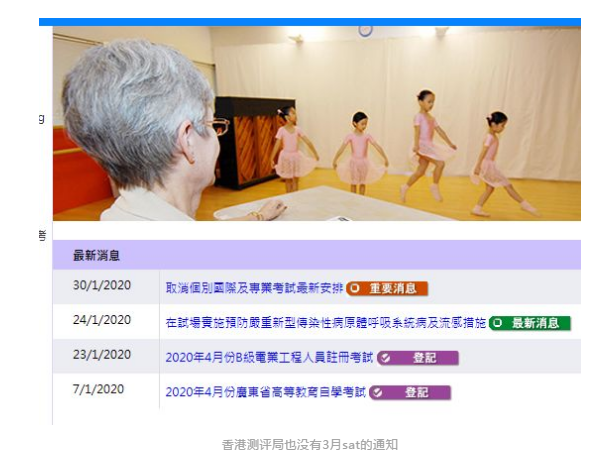Open 取消個別國際及專業考試最新安排 news link
Viewport: 605px width, 464px height.
pyautogui.click(x=254, y=288)
